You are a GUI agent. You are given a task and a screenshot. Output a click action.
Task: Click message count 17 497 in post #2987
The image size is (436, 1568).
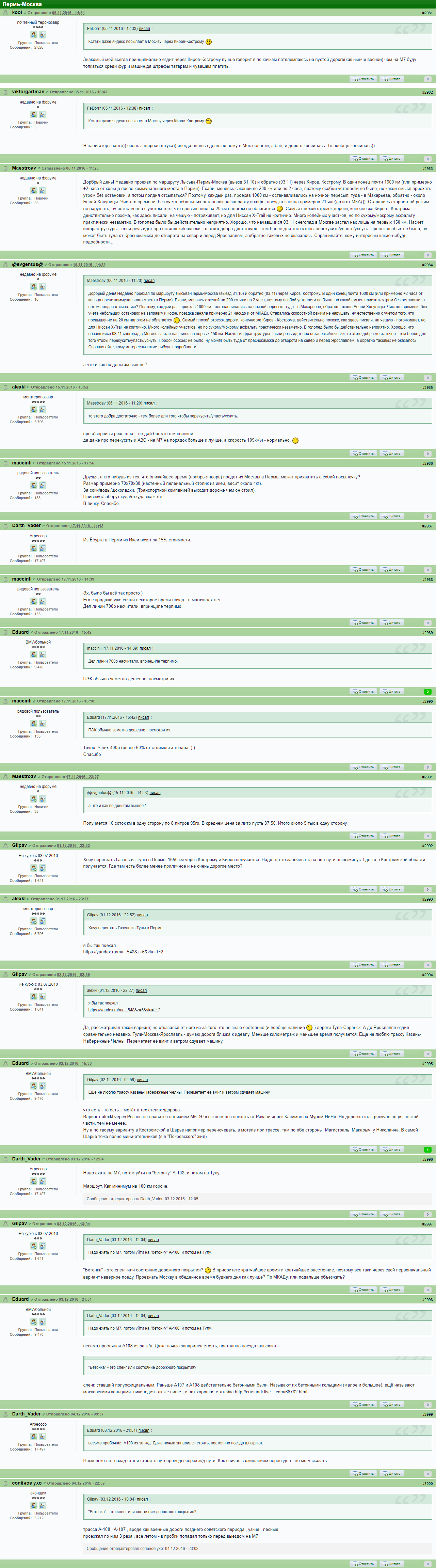tap(40, 560)
